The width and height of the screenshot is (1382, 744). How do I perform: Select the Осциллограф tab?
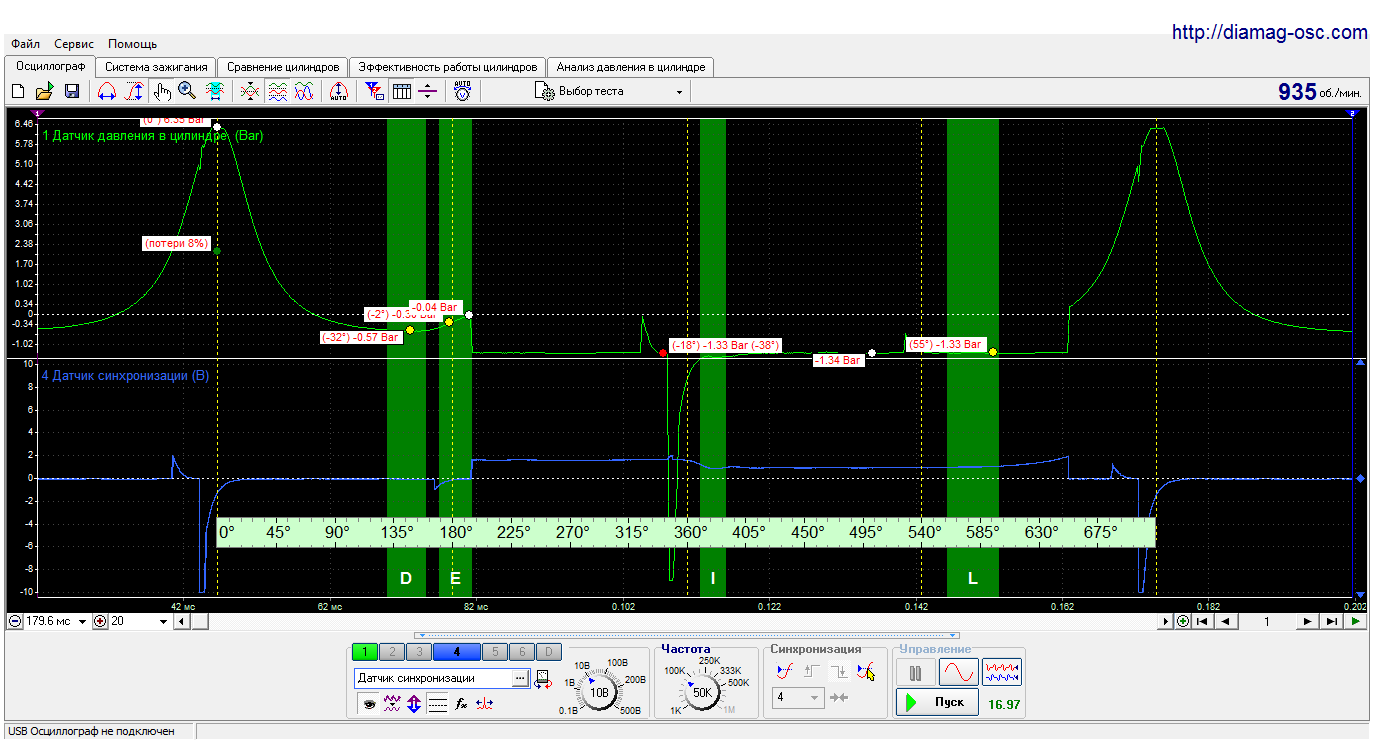click(49, 66)
